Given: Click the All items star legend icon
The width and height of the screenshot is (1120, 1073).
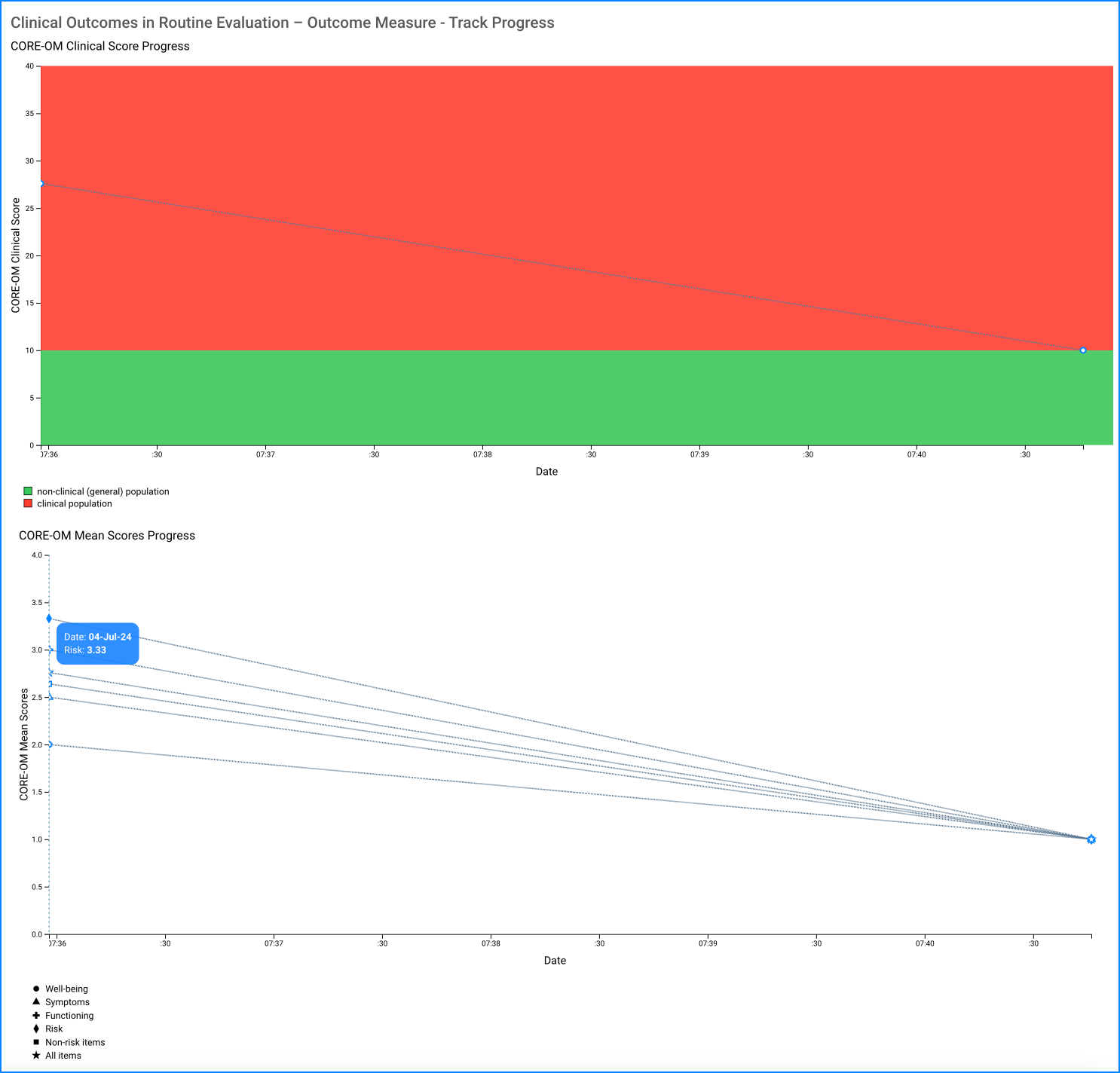Looking at the screenshot, I should coord(36,1056).
